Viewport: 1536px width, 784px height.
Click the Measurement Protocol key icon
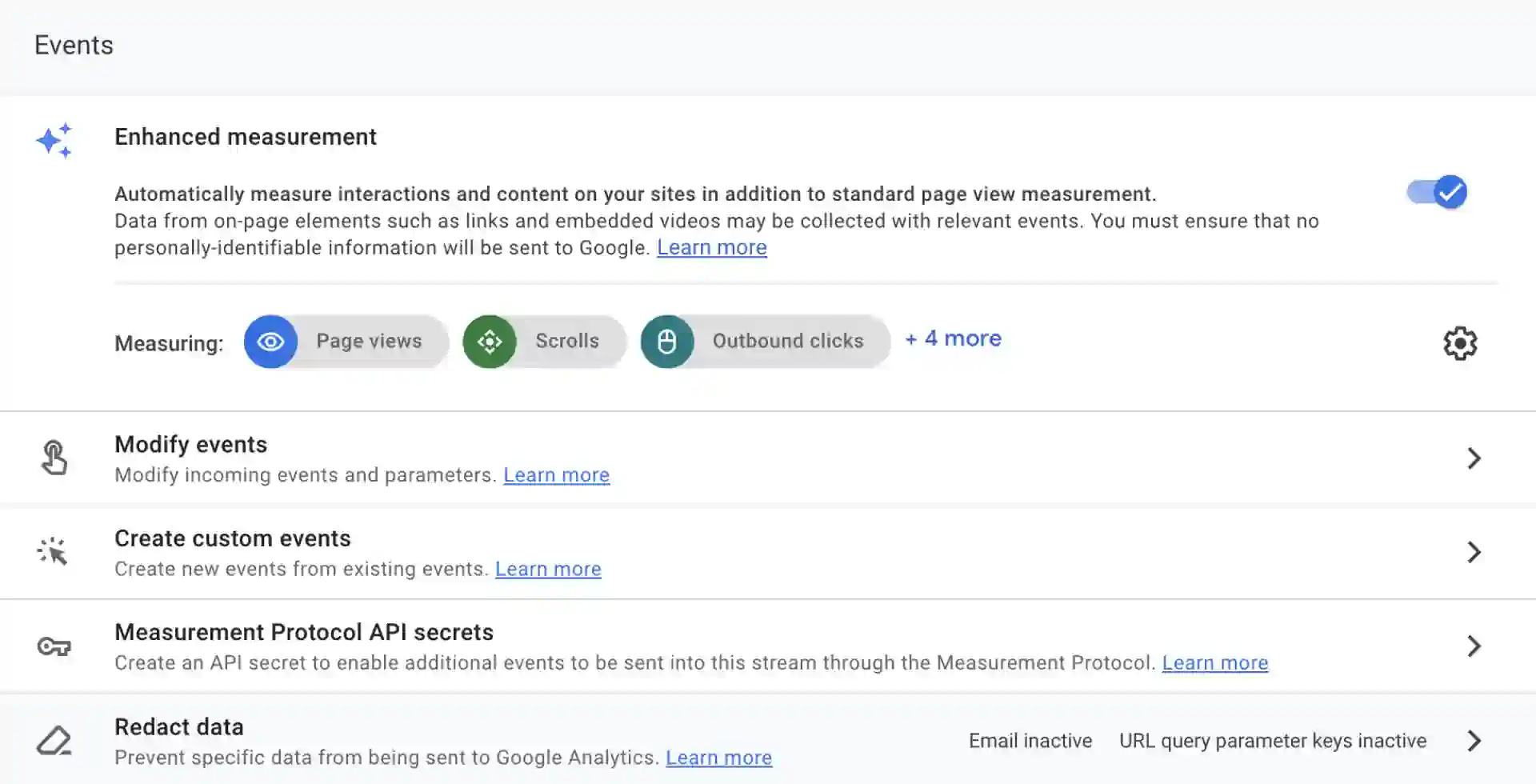[54, 646]
